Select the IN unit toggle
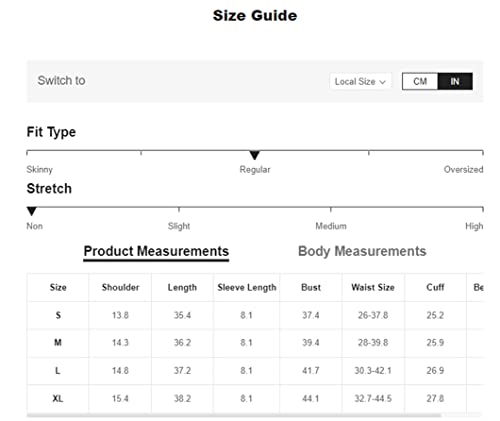 tap(455, 81)
